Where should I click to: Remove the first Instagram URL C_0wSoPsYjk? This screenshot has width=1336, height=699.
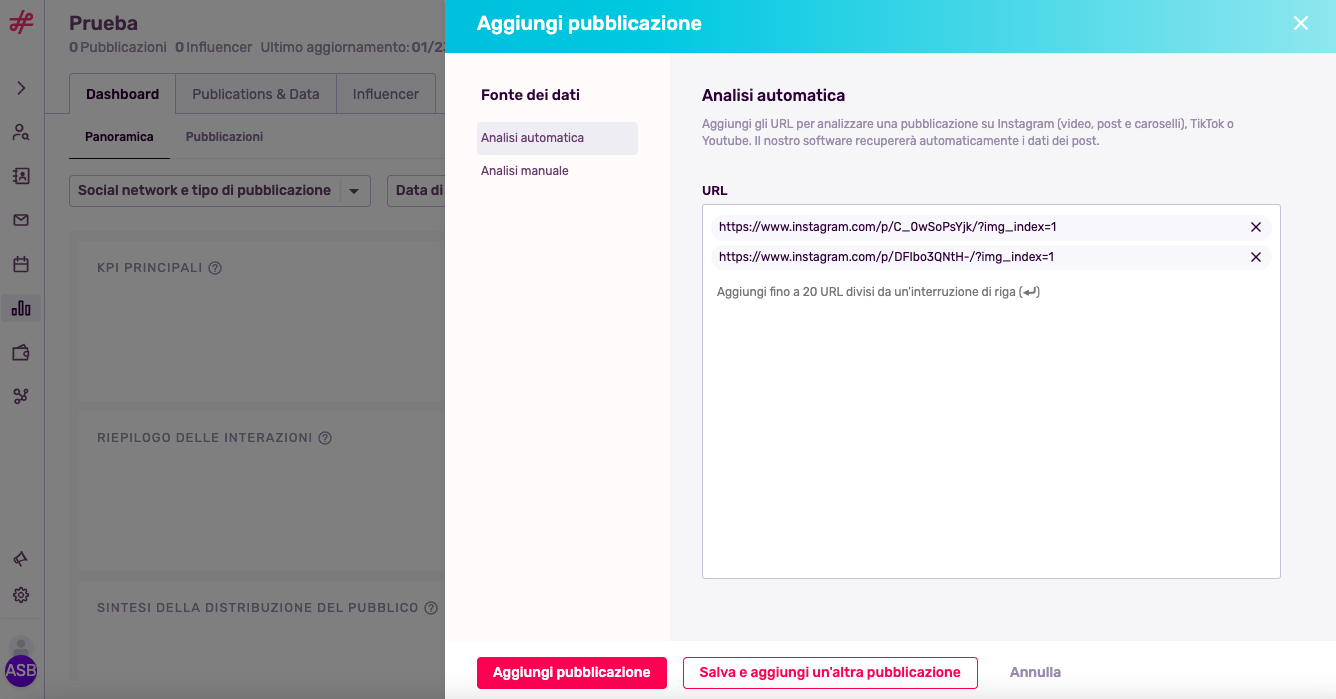point(1256,227)
